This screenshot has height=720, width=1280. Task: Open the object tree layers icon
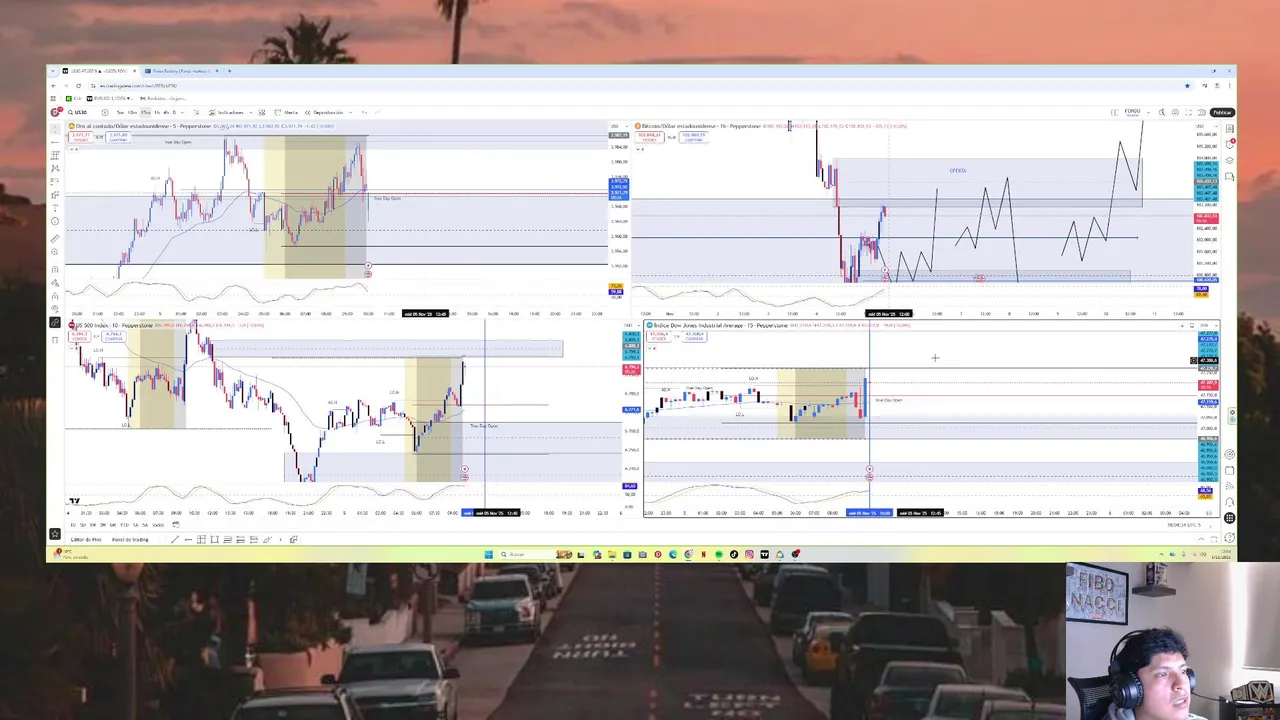pyautogui.click(x=1230, y=160)
